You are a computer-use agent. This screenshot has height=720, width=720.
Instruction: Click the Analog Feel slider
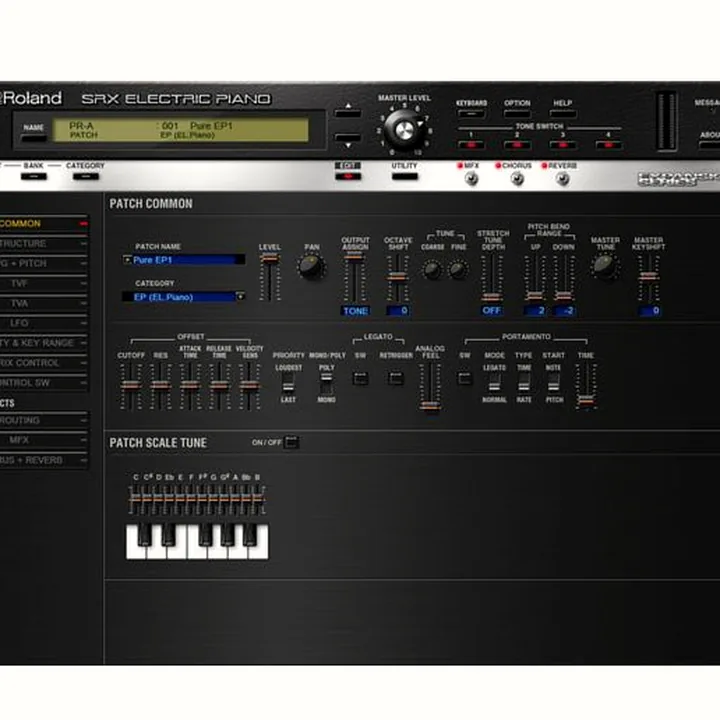pos(430,387)
